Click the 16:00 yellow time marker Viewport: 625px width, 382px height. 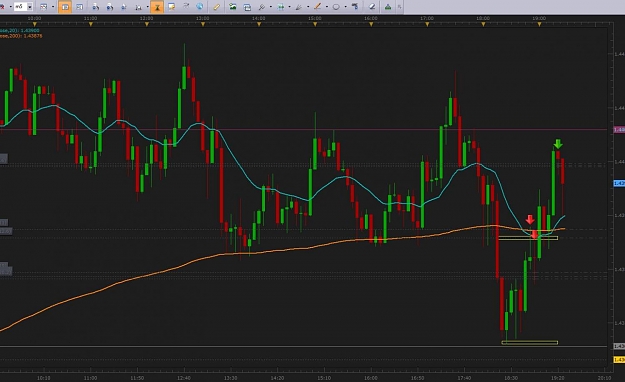[x=371, y=24]
